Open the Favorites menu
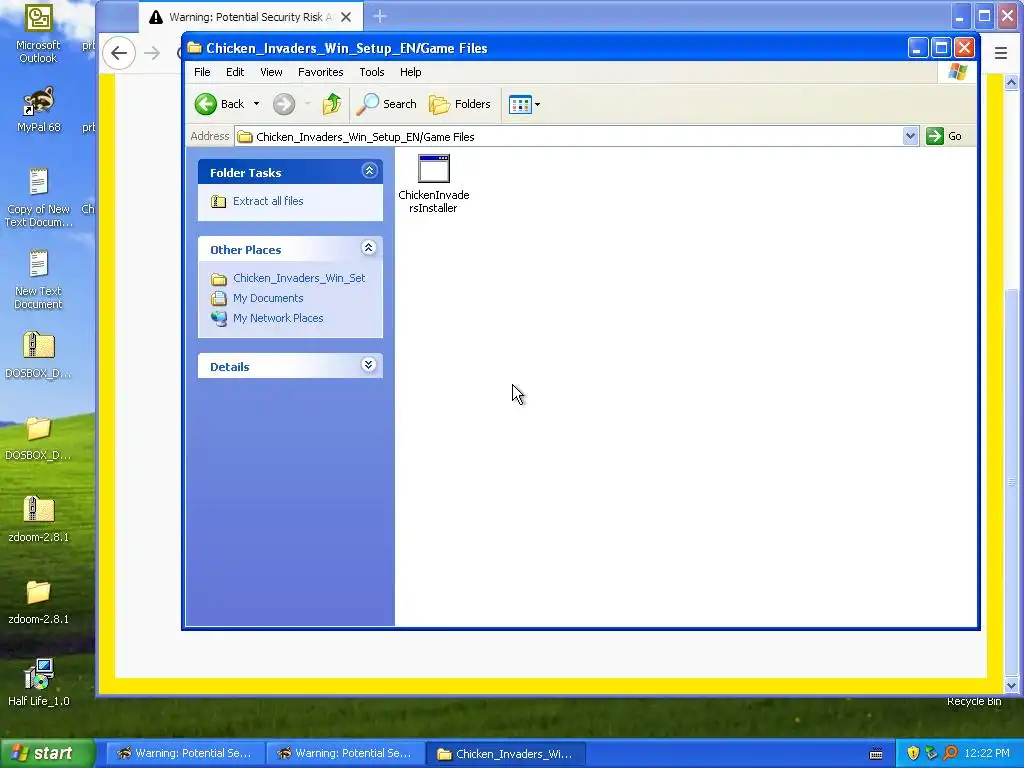Screen dimensions: 1024x768 click(321, 72)
